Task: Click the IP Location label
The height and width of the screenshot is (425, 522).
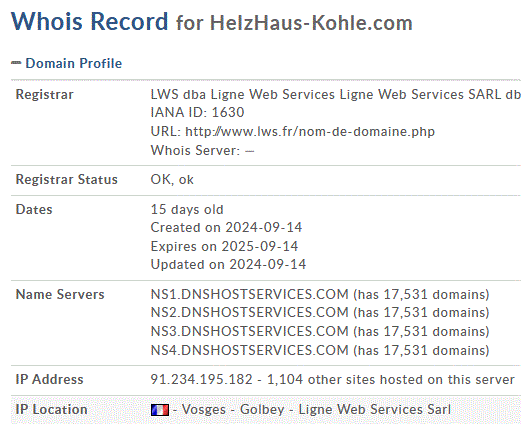Action: point(51,409)
